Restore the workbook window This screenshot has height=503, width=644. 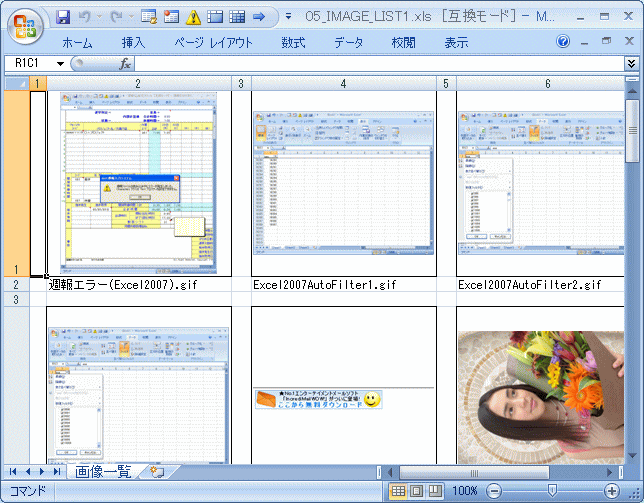607,41
